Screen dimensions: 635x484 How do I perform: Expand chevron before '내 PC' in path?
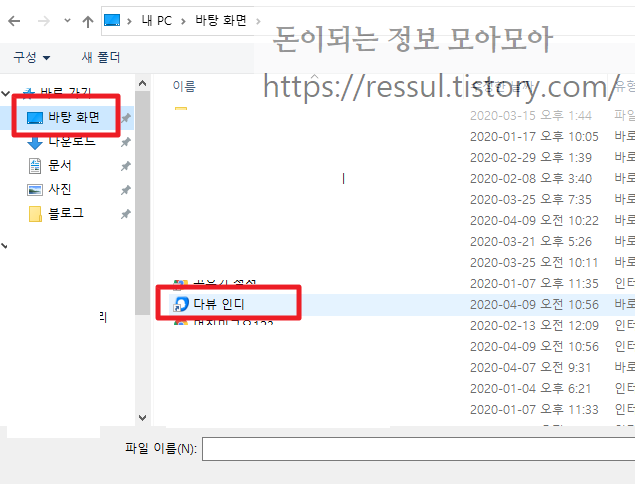click(129, 21)
